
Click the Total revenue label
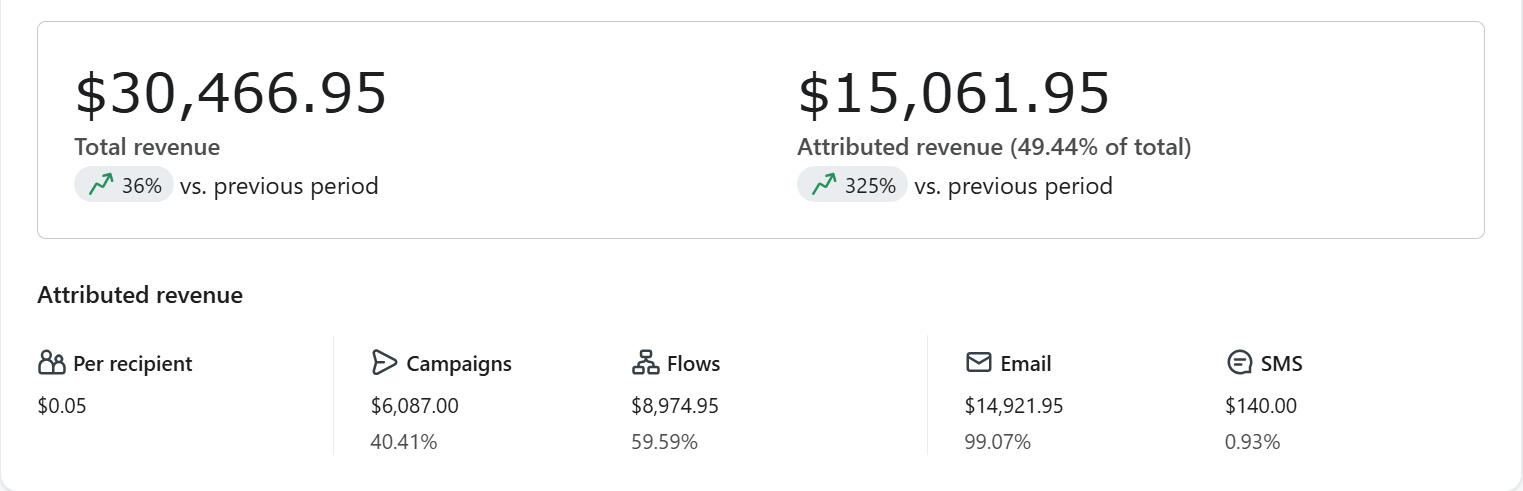tap(147, 147)
